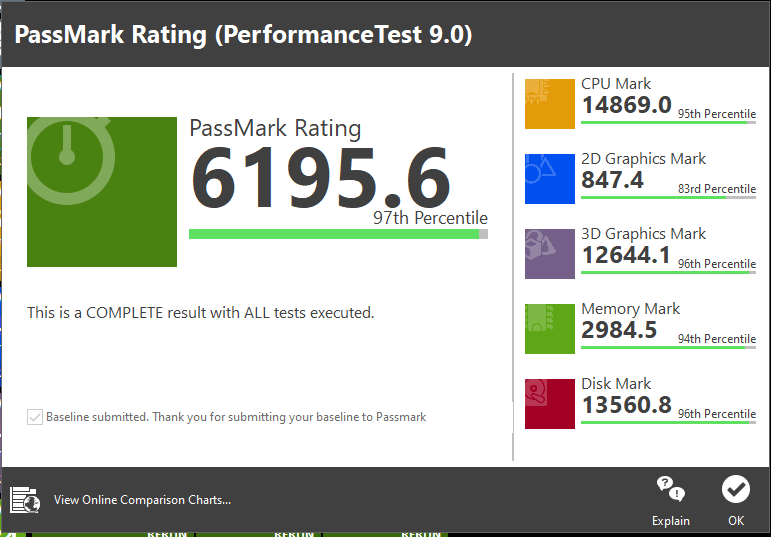Click the red Disk Mark tile icon
771x537 pixels.
click(550, 404)
